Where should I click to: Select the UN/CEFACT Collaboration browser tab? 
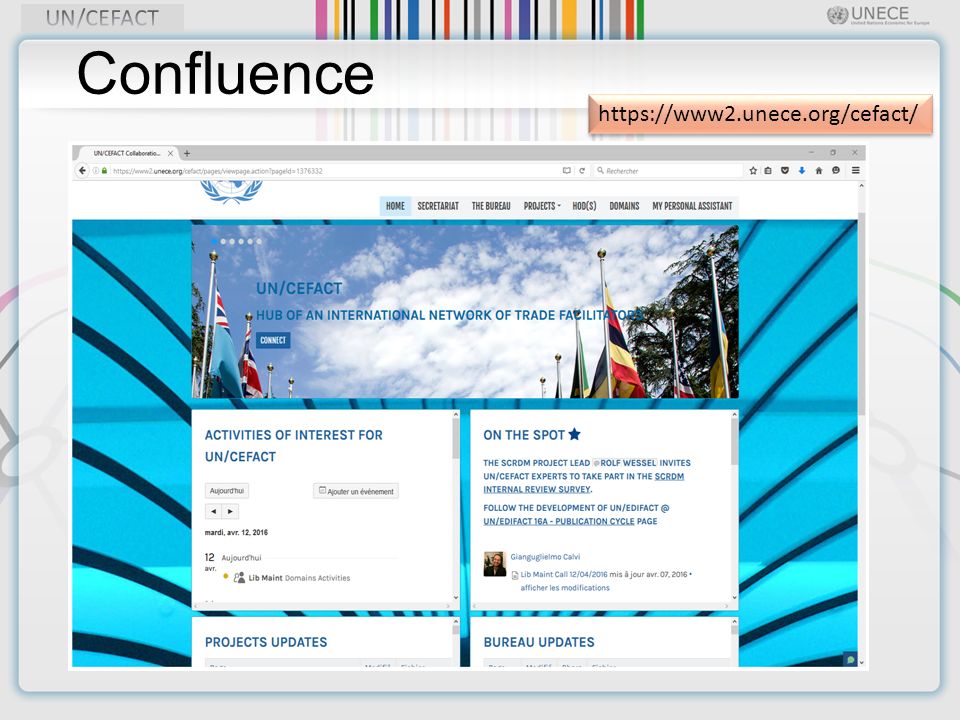tap(127, 153)
